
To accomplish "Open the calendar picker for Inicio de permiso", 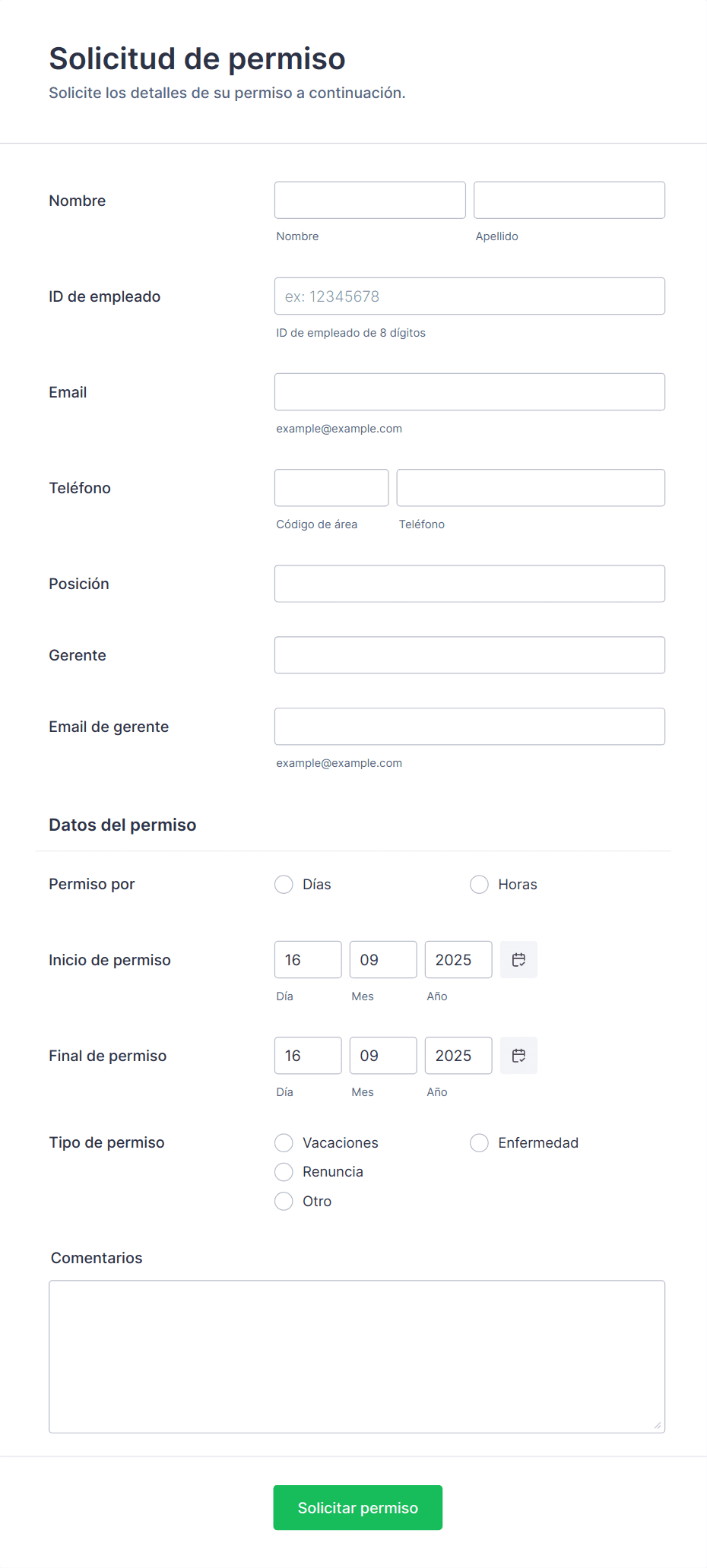I will (518, 959).
